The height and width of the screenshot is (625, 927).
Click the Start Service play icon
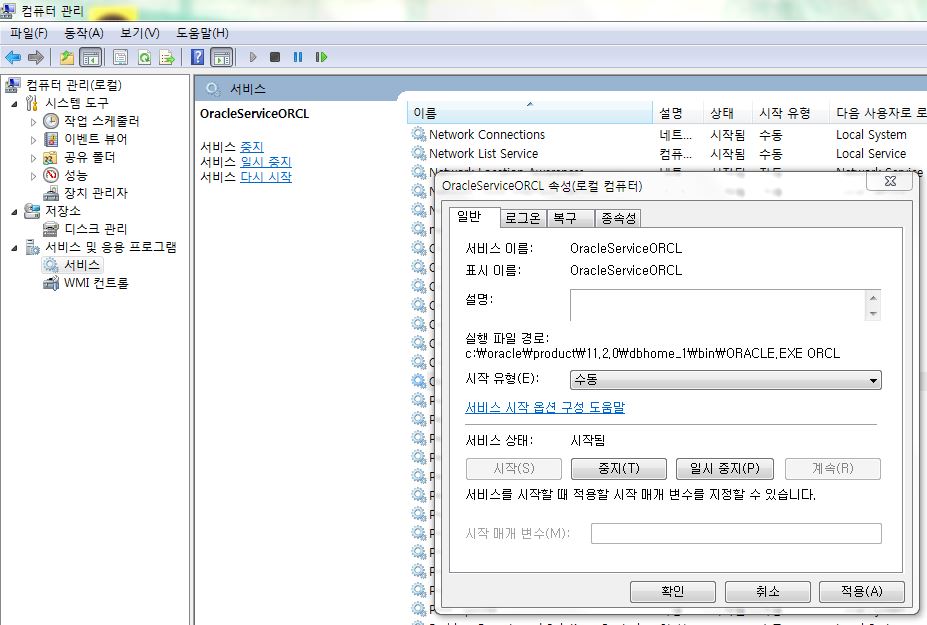253,57
